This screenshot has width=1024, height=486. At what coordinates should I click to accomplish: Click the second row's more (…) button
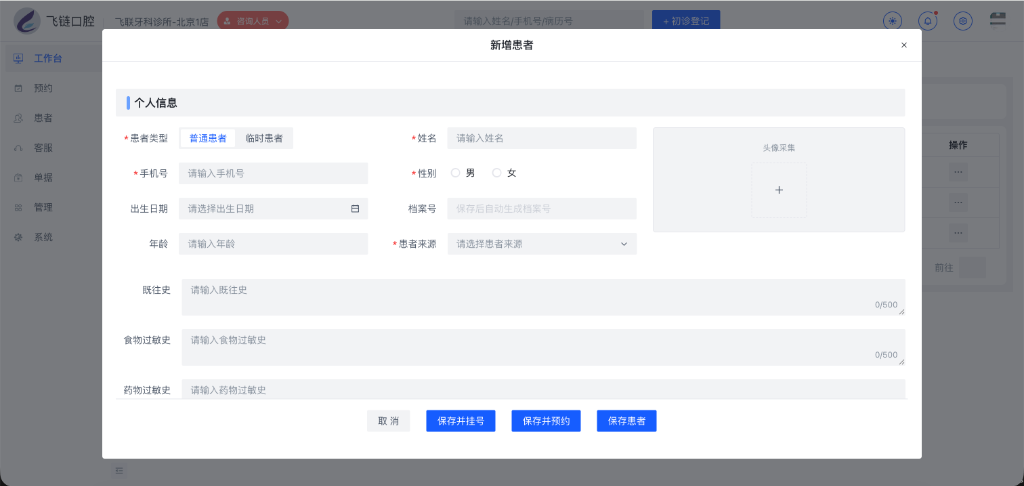[958, 202]
